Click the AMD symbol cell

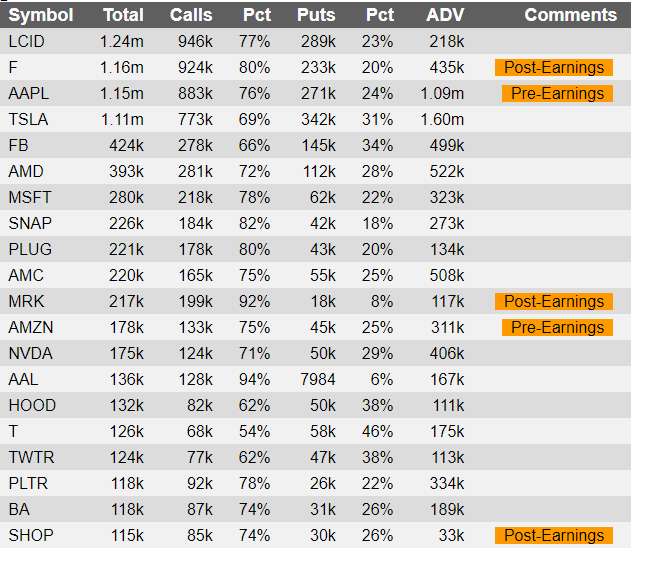click(26, 172)
